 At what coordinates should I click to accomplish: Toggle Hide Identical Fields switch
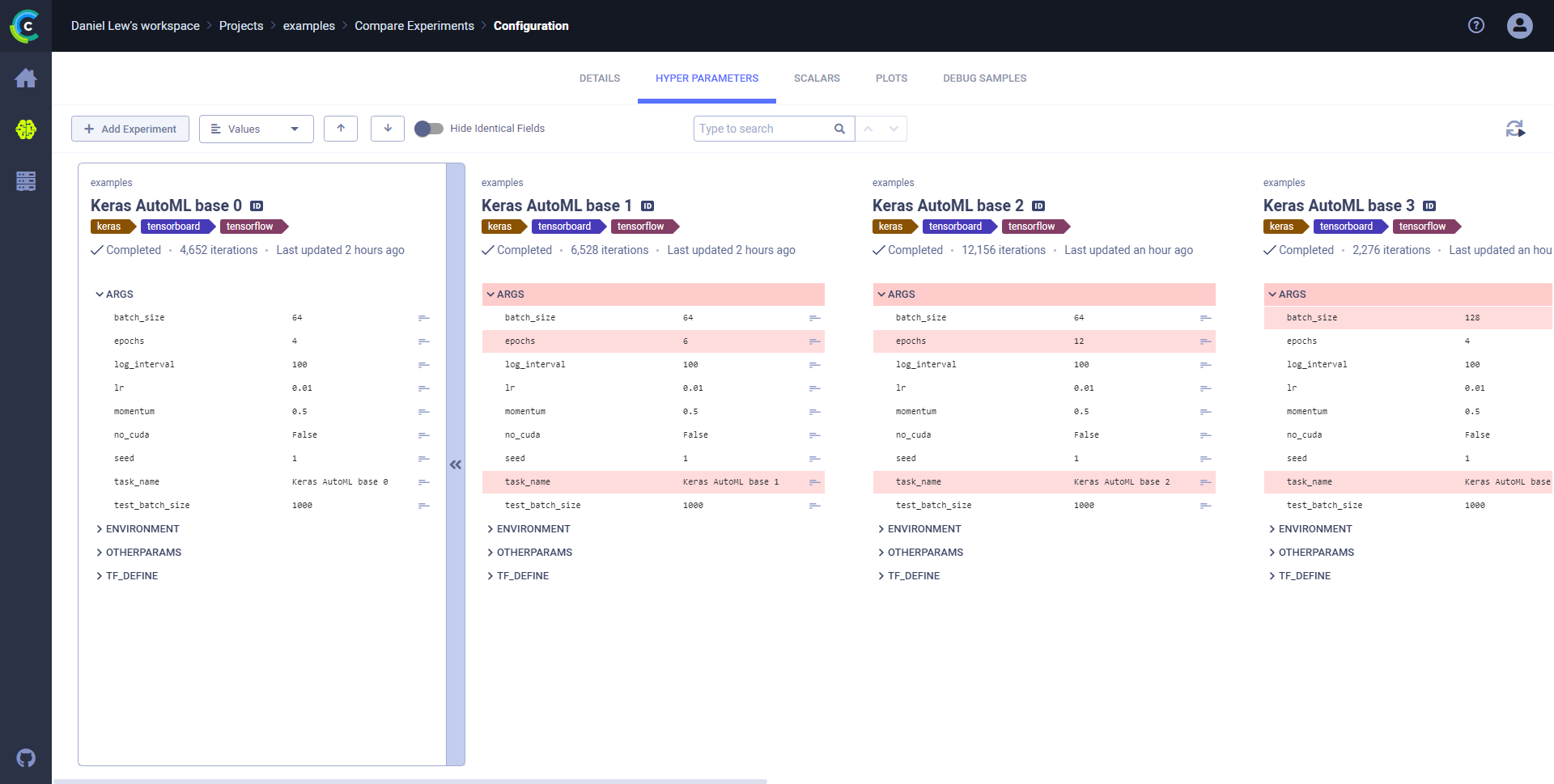pos(429,129)
